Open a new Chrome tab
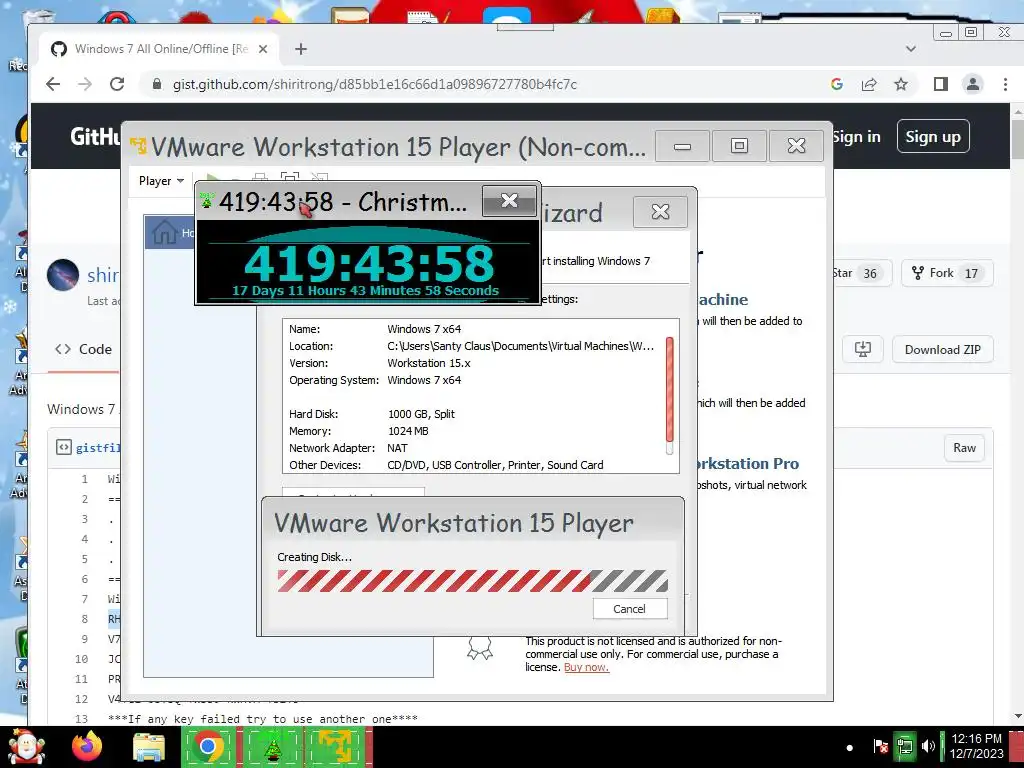The image size is (1024, 768). click(300, 49)
